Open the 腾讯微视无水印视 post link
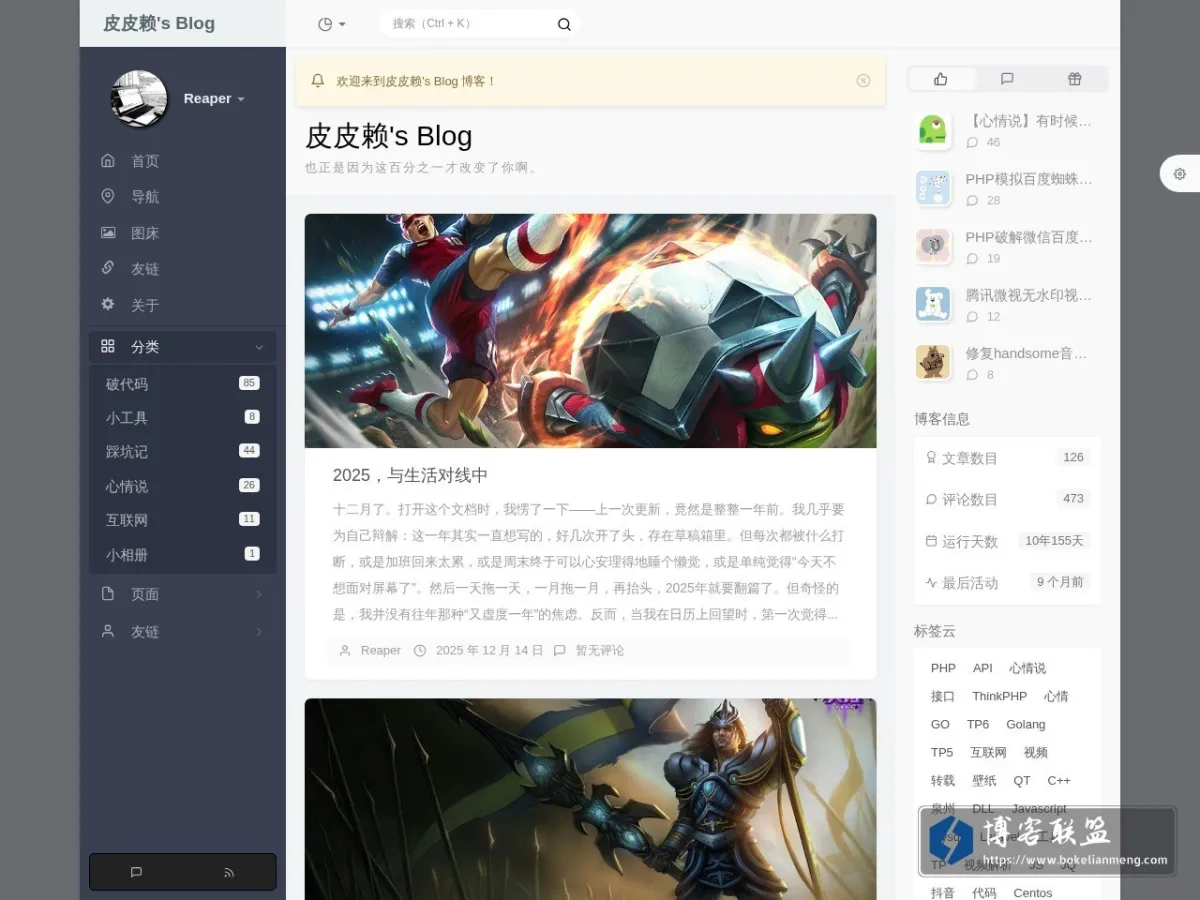The height and width of the screenshot is (900, 1200). click(x=1029, y=295)
